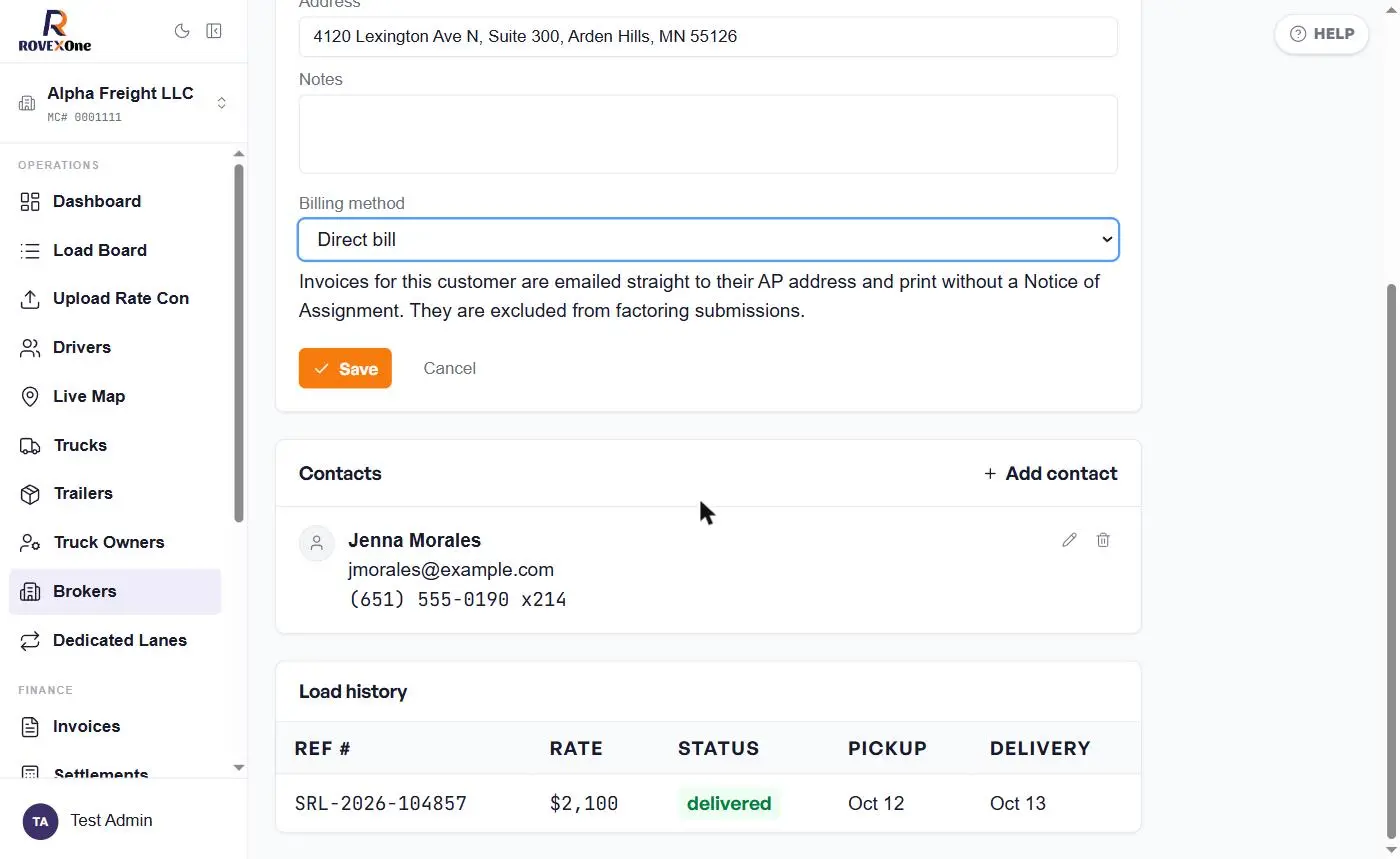Screen dimensions: 1400x859
Task: Navigate to Dedicated Lanes
Action: click(x=115, y=641)
